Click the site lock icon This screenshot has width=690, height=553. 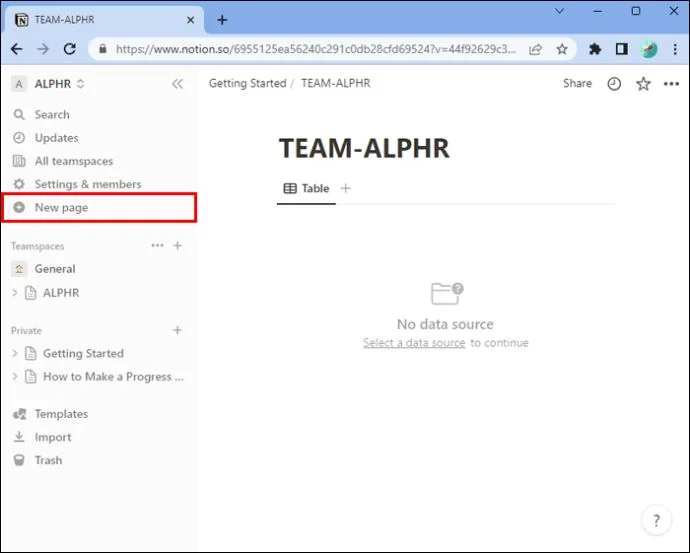[103, 49]
